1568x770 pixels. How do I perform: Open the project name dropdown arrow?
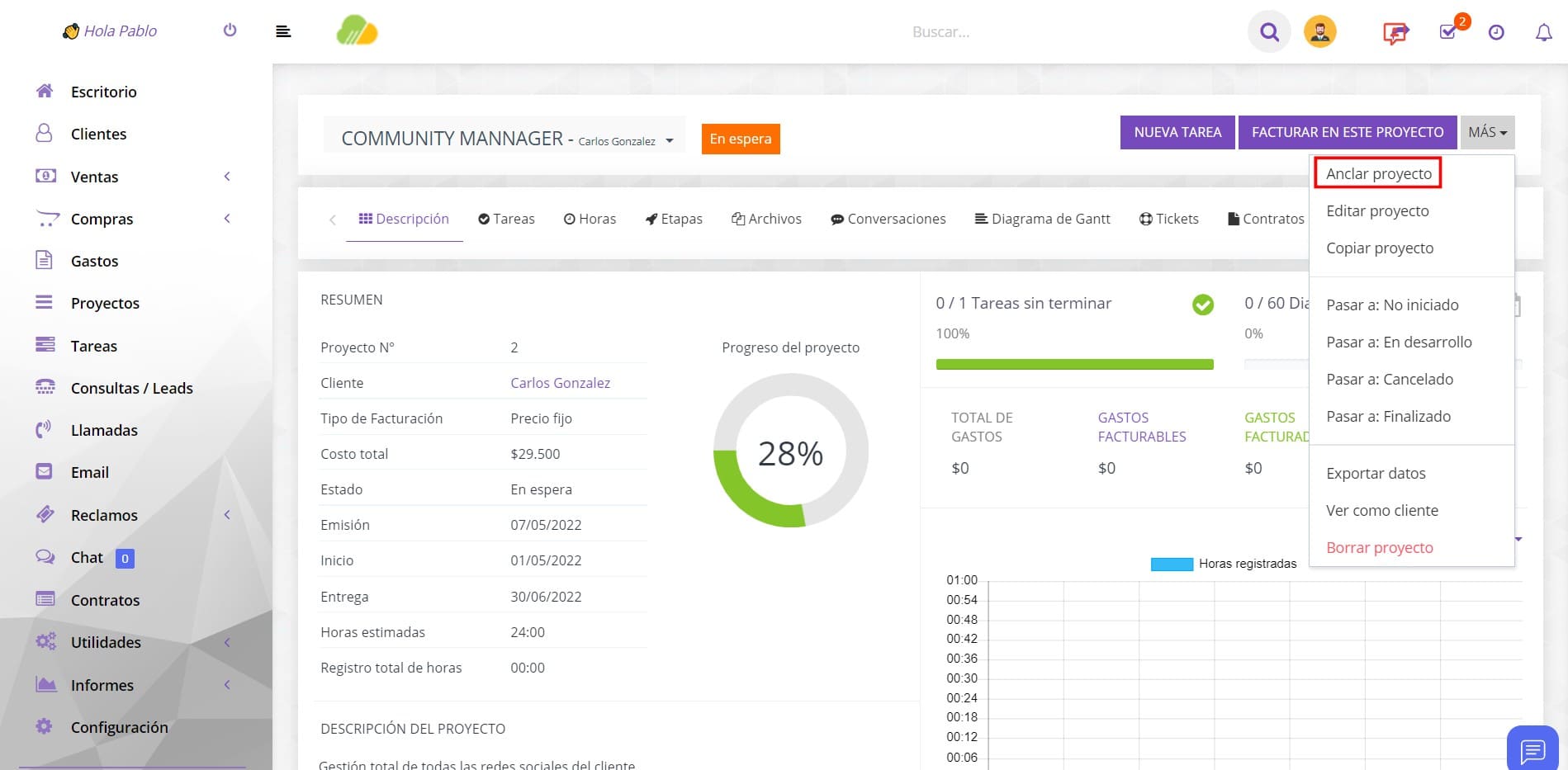point(670,141)
